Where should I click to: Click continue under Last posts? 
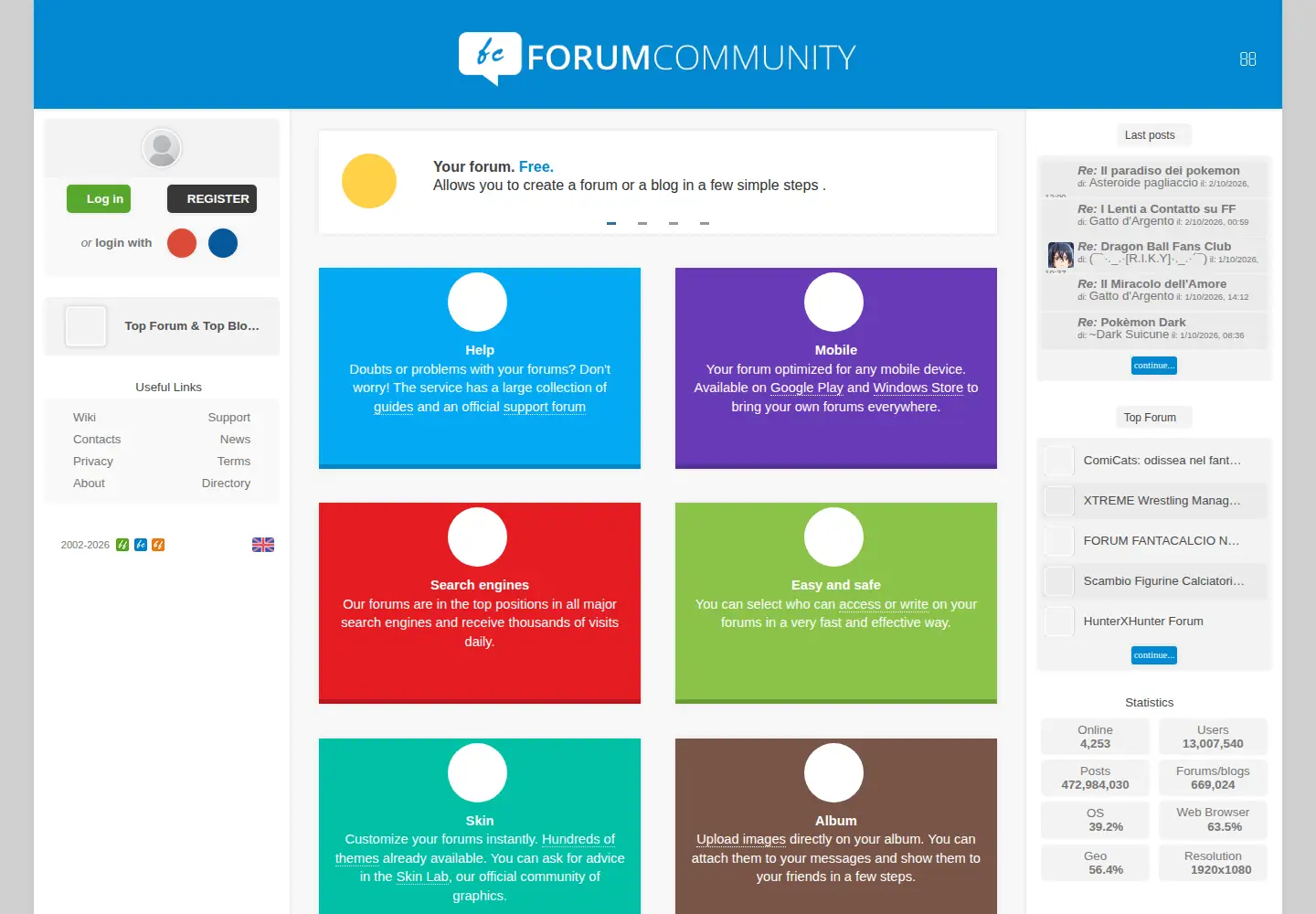[x=1154, y=366]
